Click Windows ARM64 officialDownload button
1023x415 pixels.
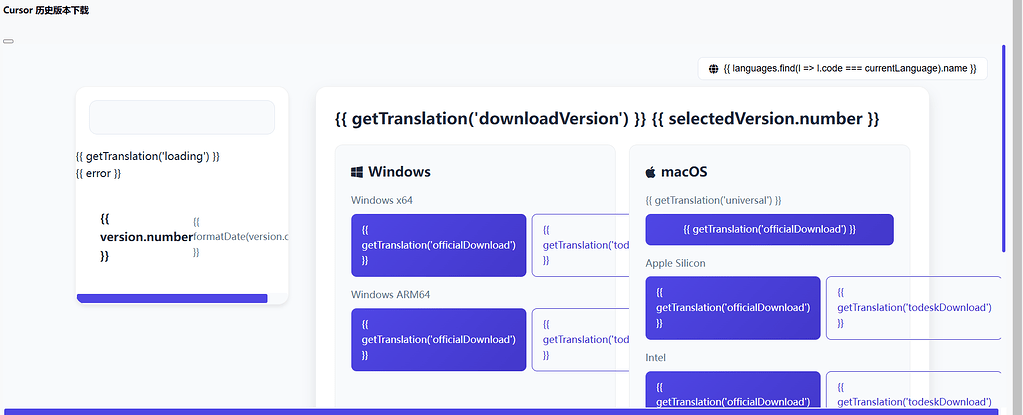coord(438,339)
